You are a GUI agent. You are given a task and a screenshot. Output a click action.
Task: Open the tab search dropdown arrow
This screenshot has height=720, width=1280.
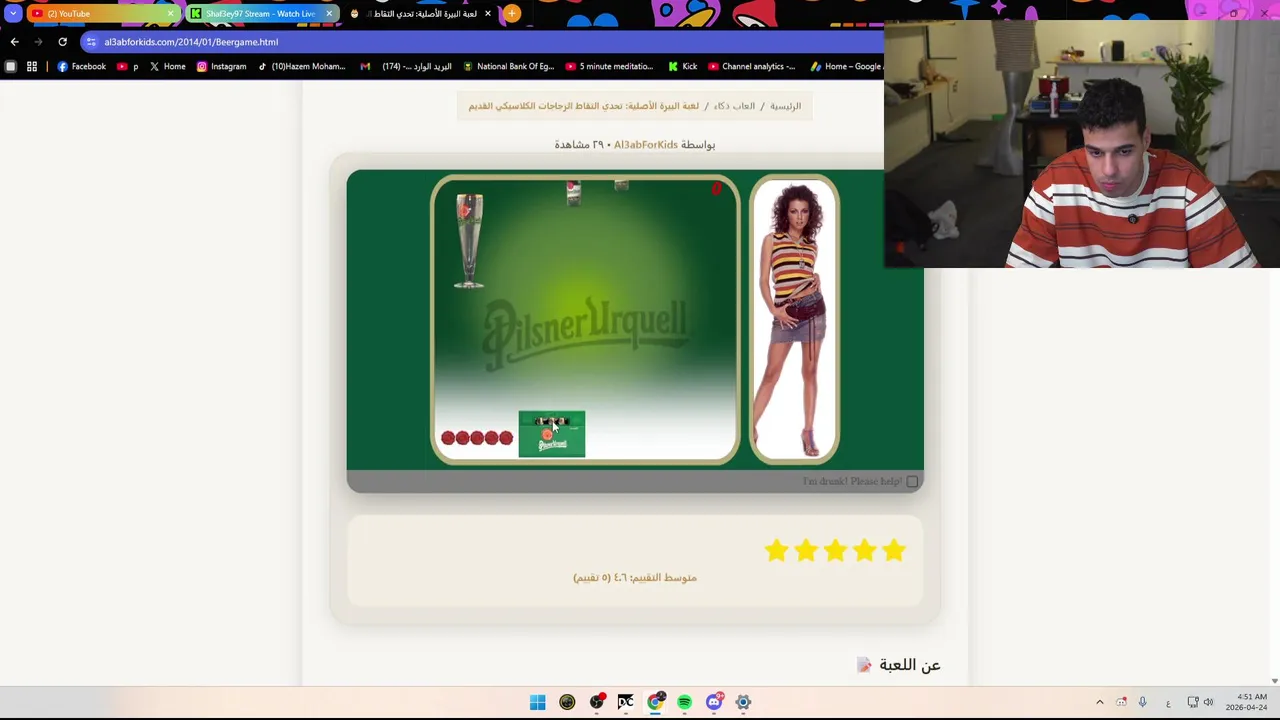(13, 13)
